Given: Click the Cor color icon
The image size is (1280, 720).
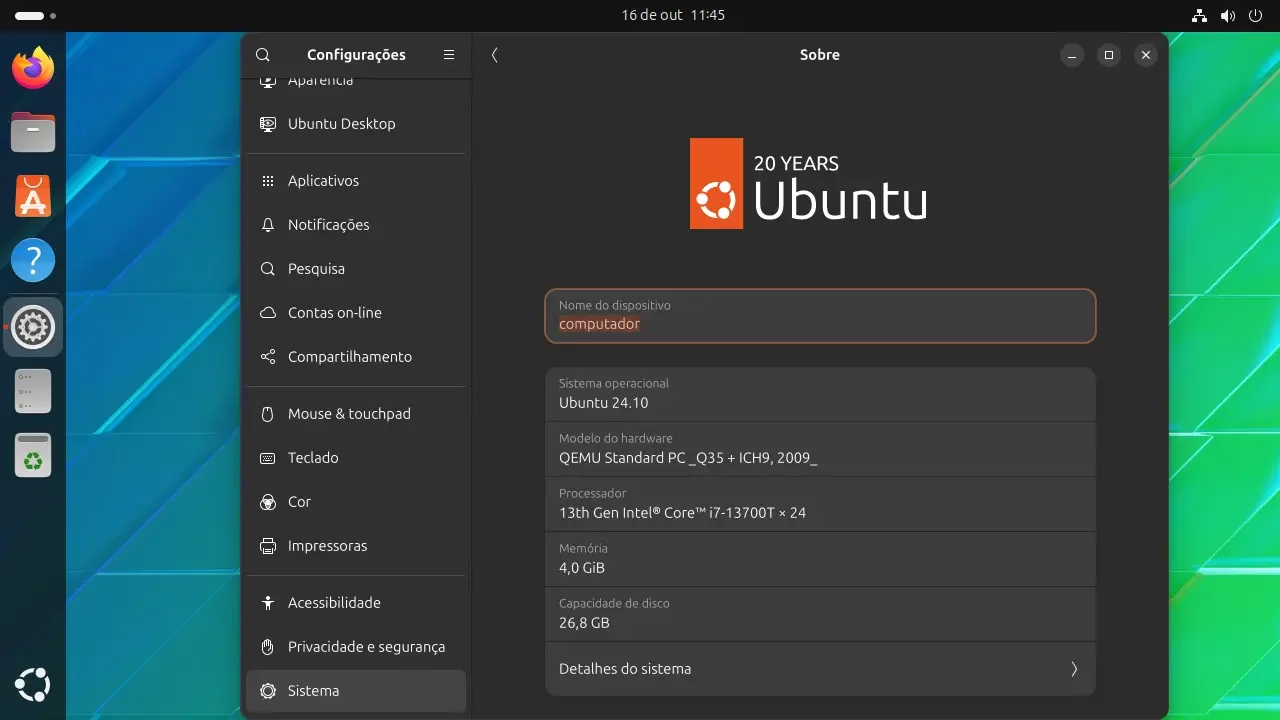Looking at the screenshot, I should click(x=267, y=502).
